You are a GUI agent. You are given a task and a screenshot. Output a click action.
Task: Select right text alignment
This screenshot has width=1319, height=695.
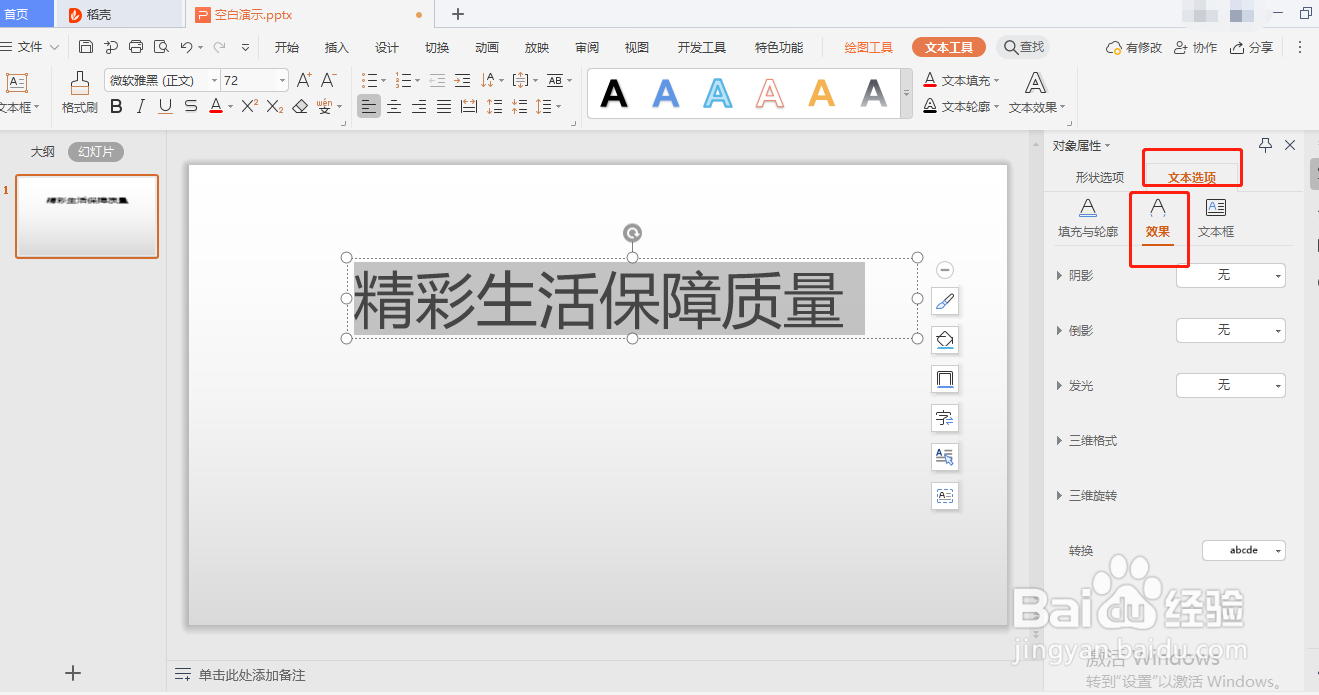click(x=419, y=107)
